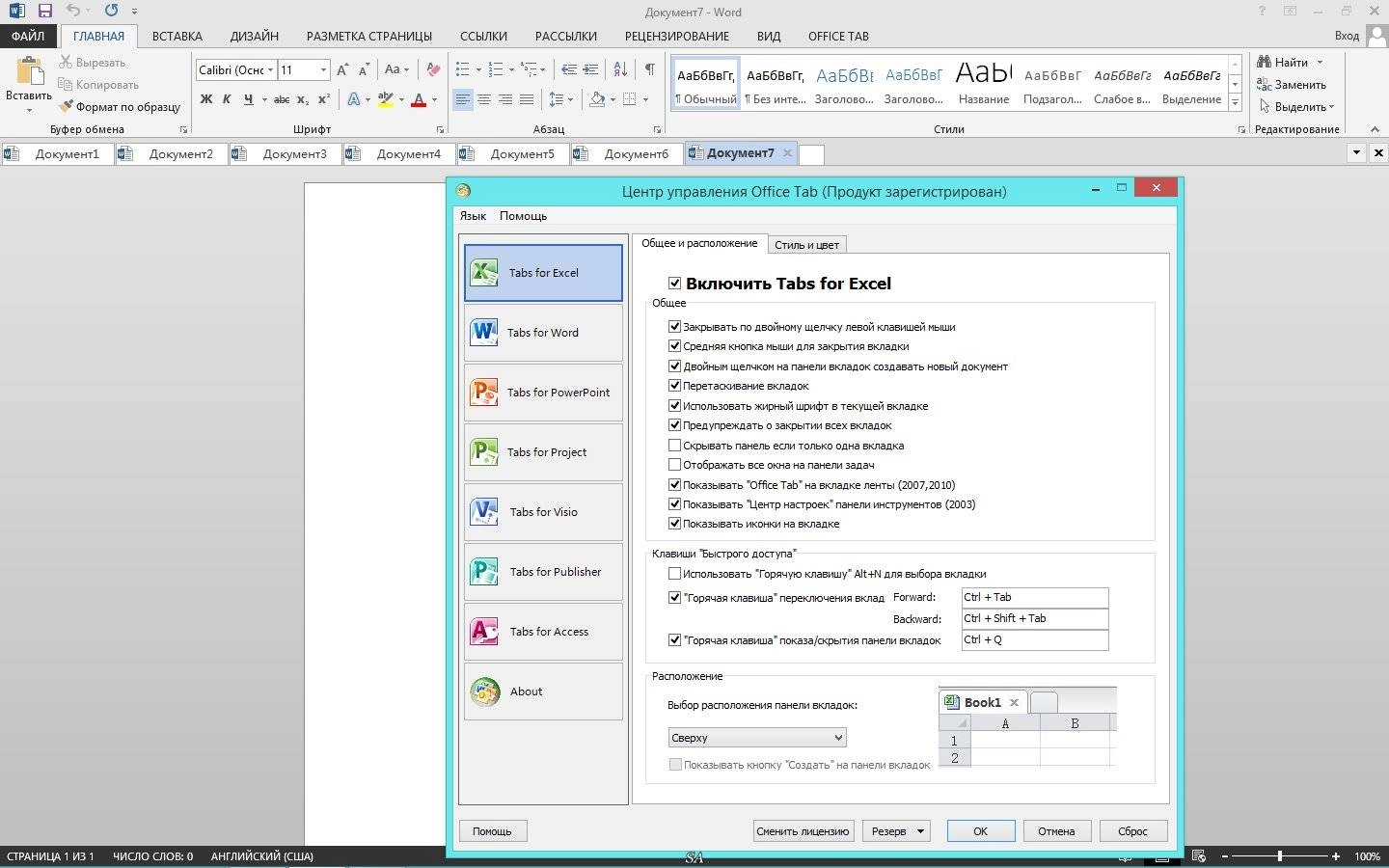Decrease font size with the small A icon
The height and width of the screenshot is (868, 1389).
pos(364,69)
